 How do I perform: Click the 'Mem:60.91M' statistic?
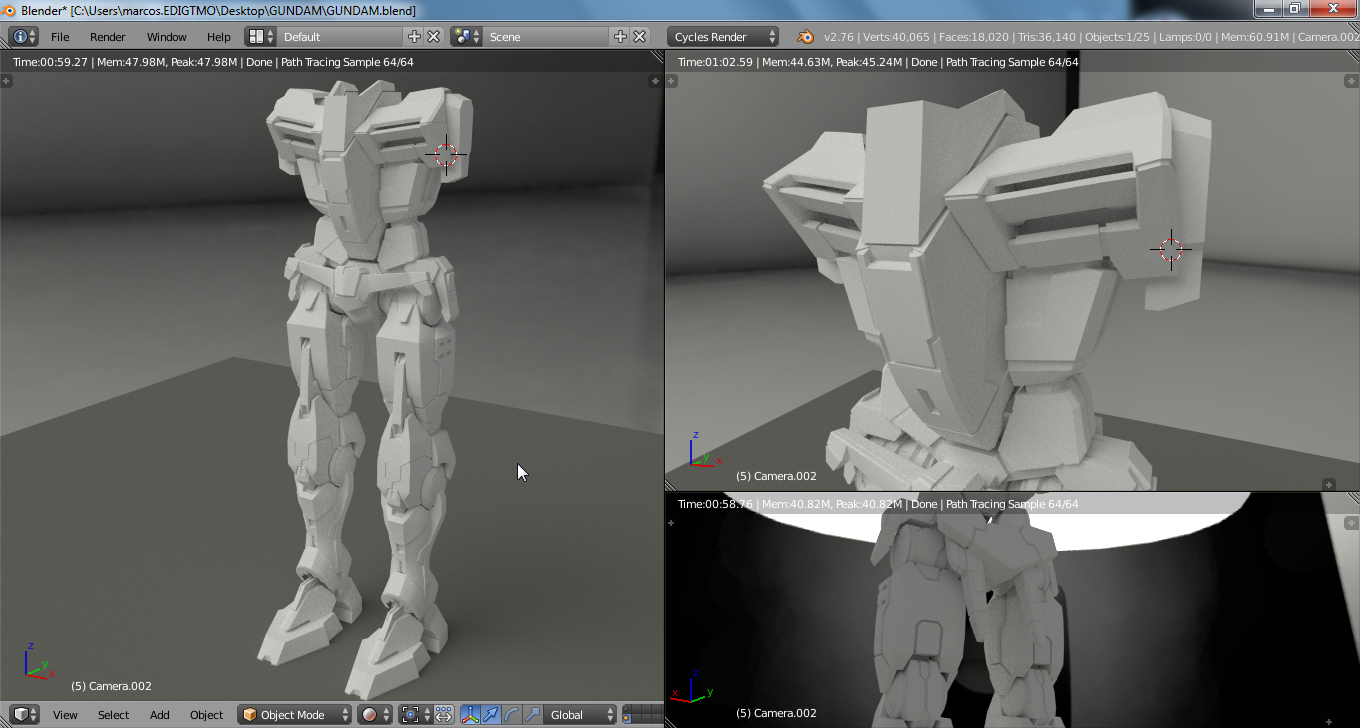pos(1255,37)
